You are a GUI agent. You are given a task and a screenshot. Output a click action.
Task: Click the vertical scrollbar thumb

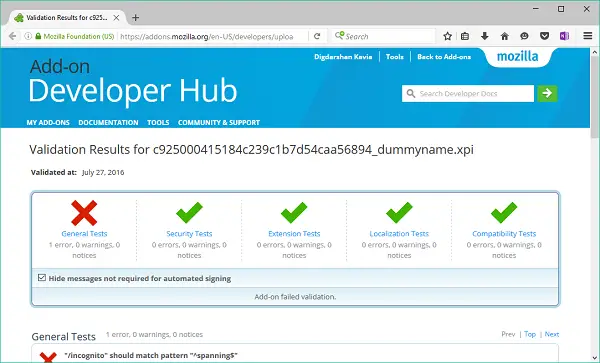pos(595,97)
